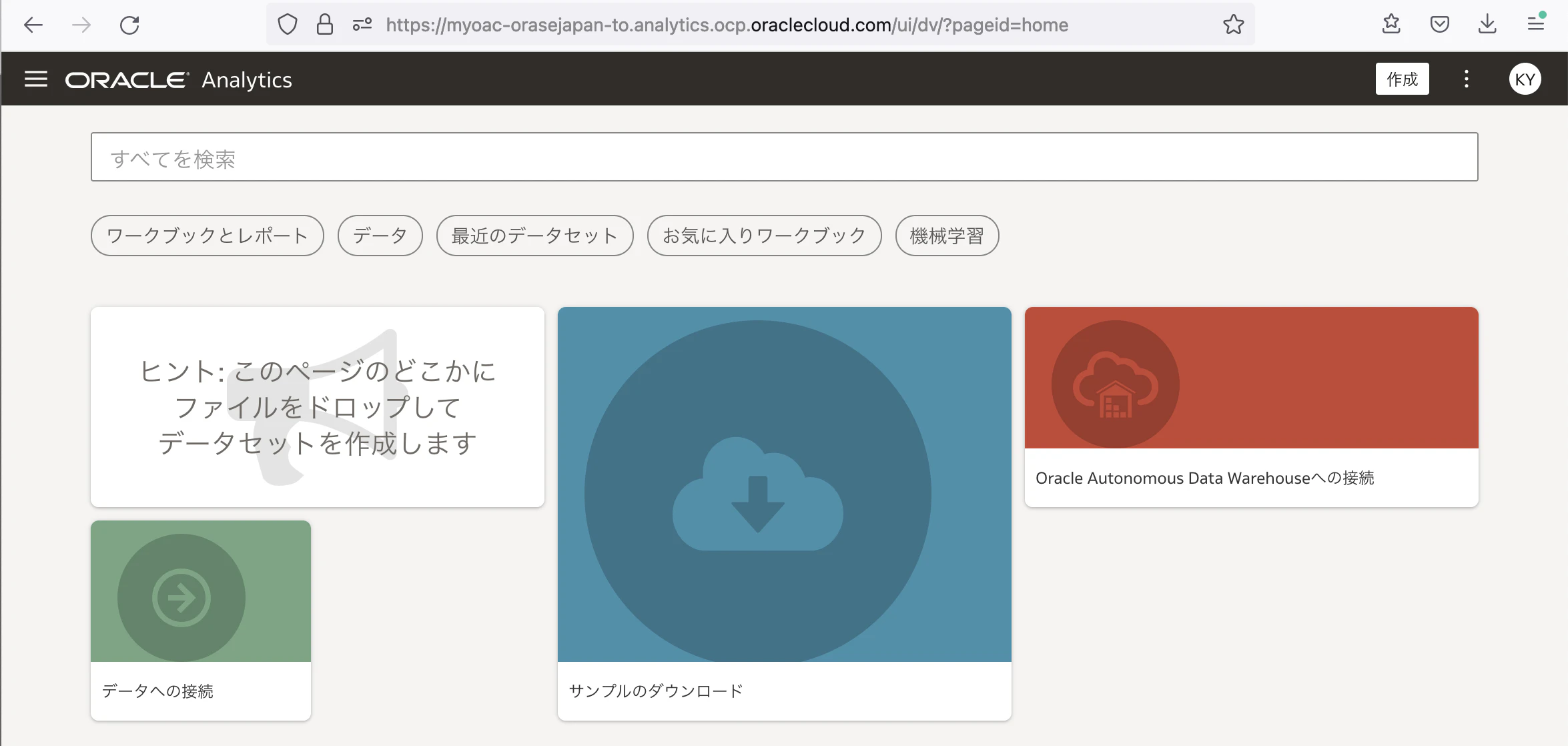Open the site permissions icon in address bar
The image size is (1568, 746).
tap(362, 25)
